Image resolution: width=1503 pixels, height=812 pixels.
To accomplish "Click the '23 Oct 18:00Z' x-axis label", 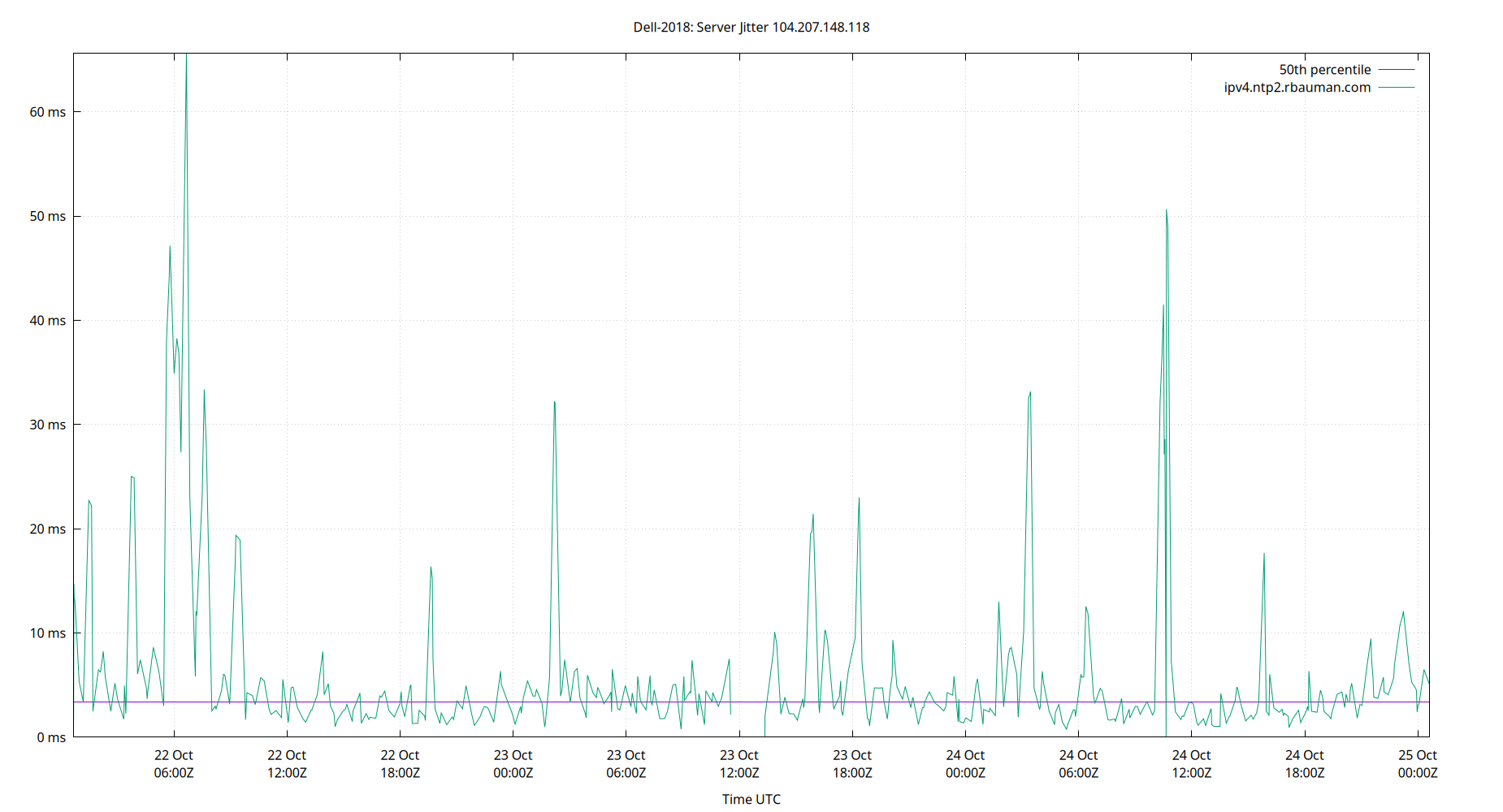I will 852,764.
